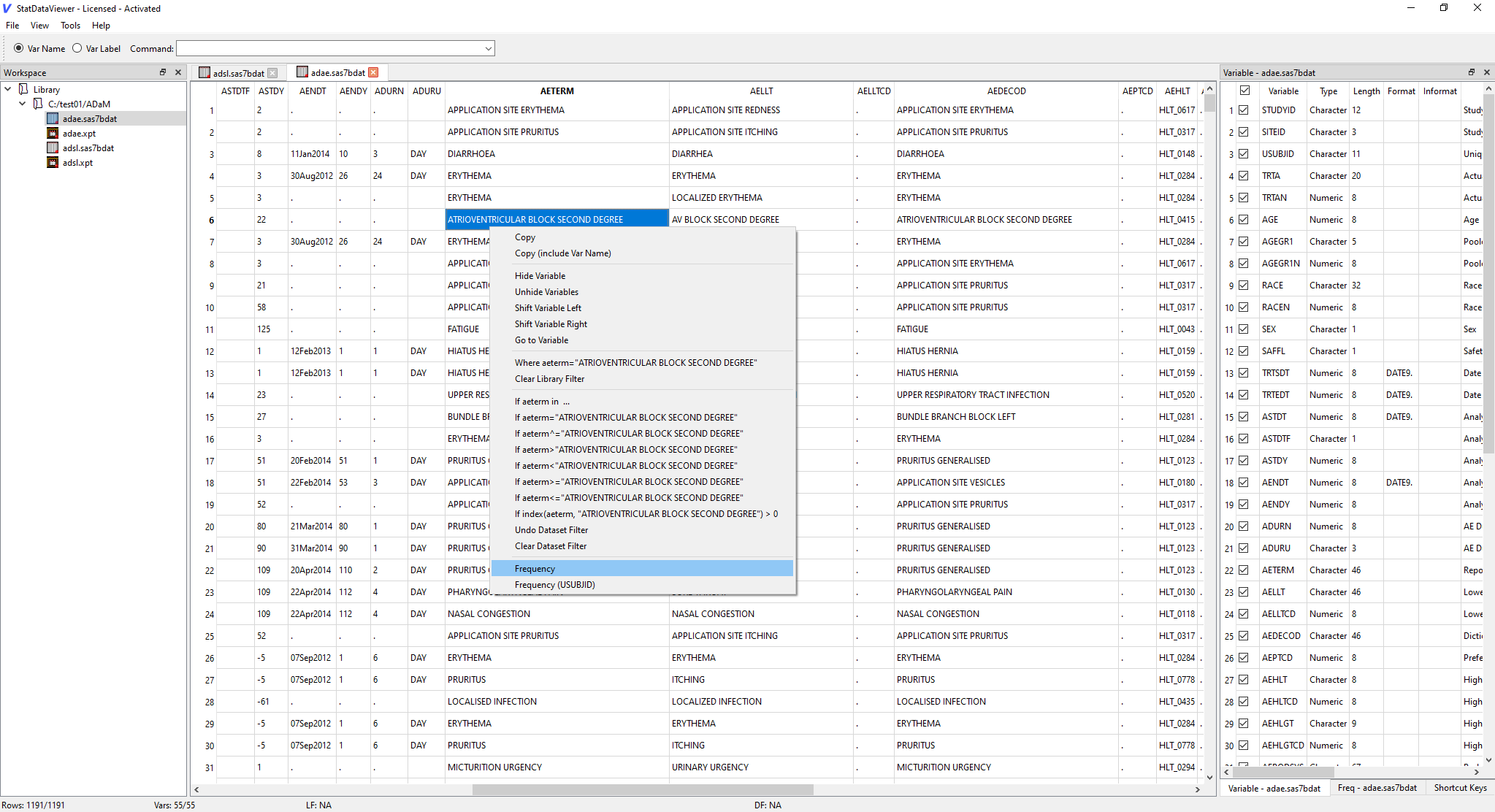The image size is (1495, 812).
Task: Uncheck the AETERM variable checkbox
Action: (1244, 570)
